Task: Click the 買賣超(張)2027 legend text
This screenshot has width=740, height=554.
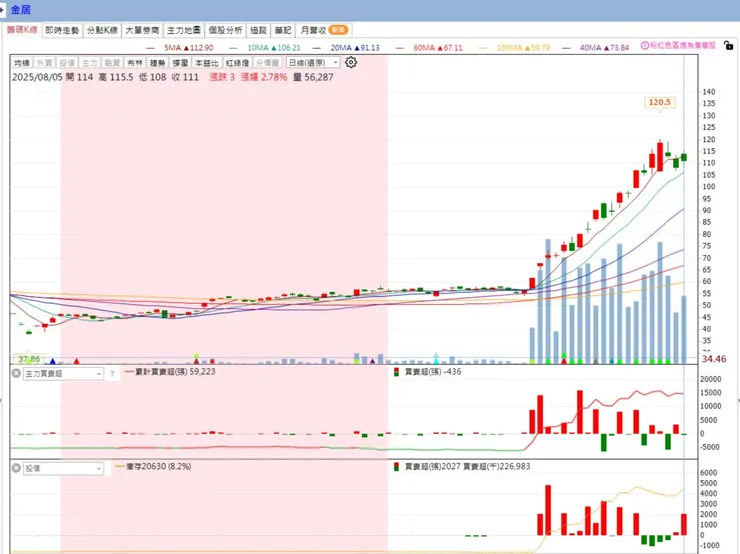Action: pyautogui.click(x=433, y=466)
